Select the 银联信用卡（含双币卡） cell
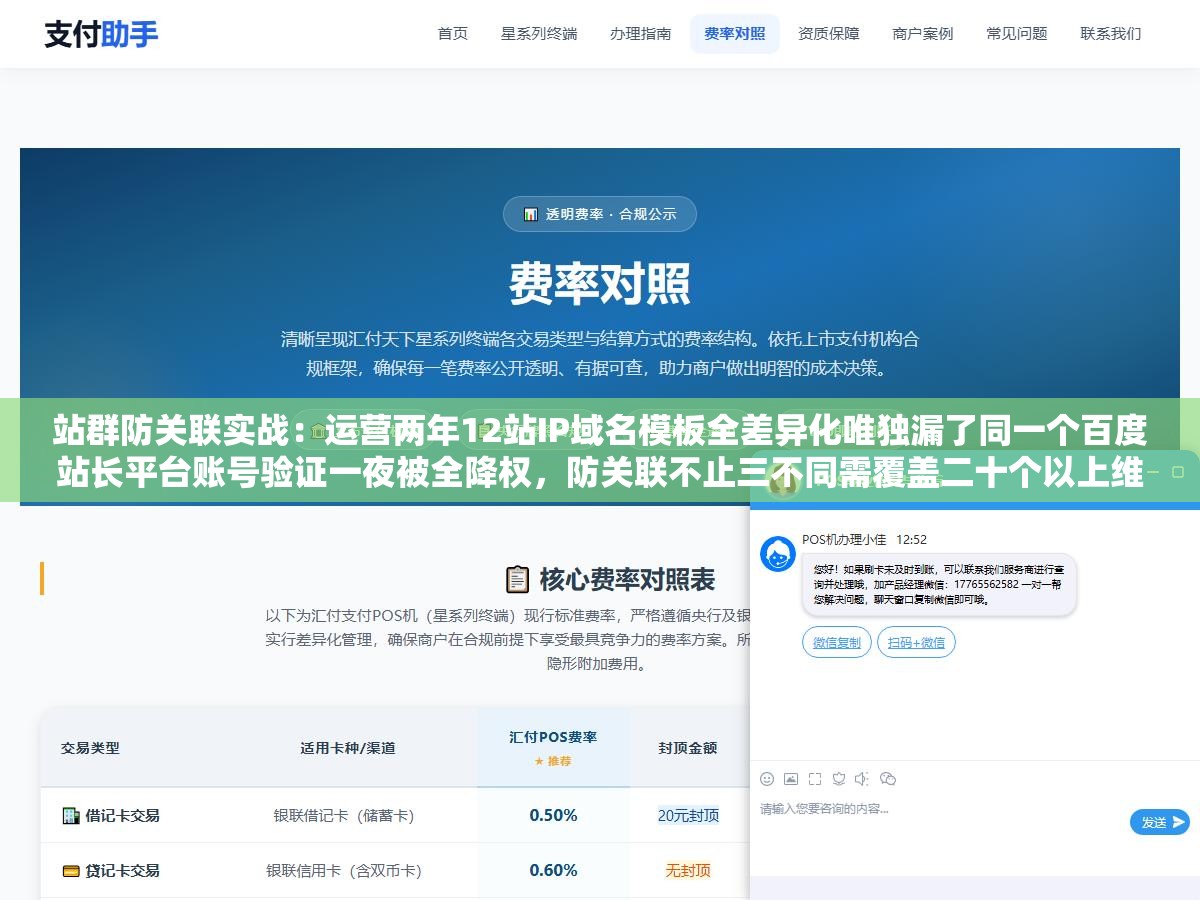1200x900 pixels. point(344,871)
